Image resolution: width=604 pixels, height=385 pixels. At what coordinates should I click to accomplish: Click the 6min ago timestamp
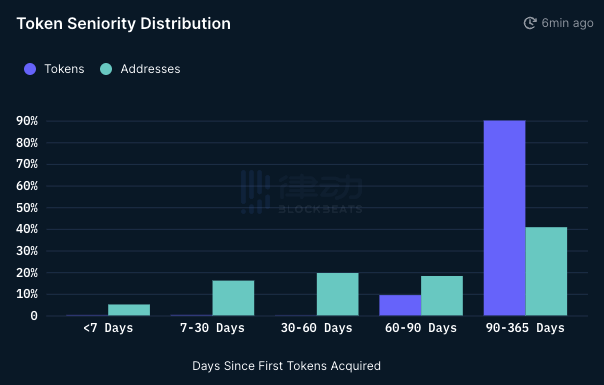click(x=567, y=23)
